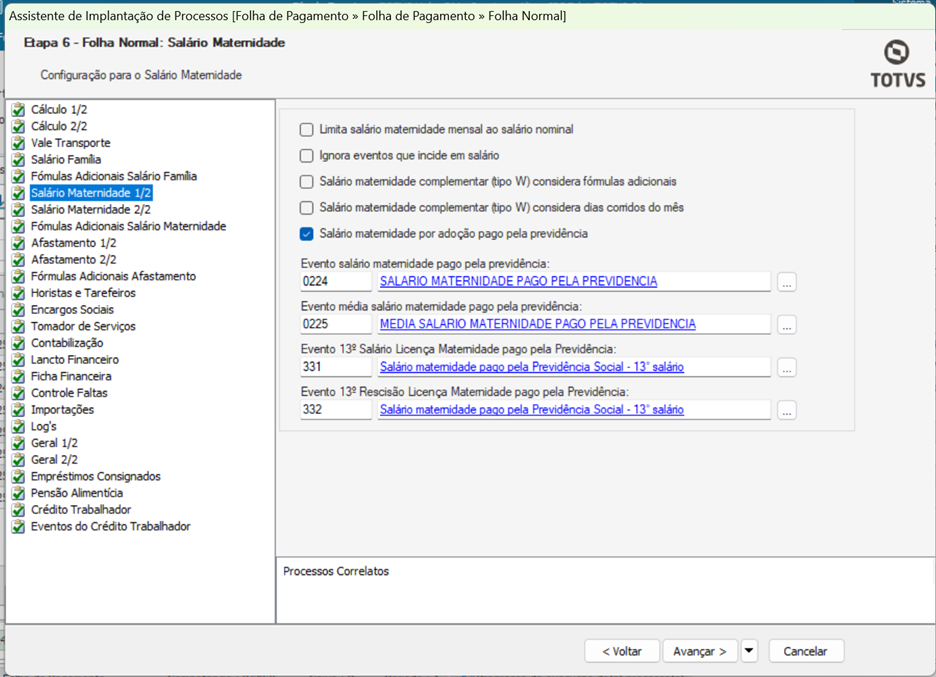Click the checkmark icon next to Pensão Alimentícia
The height and width of the screenshot is (677, 936).
pos(18,493)
